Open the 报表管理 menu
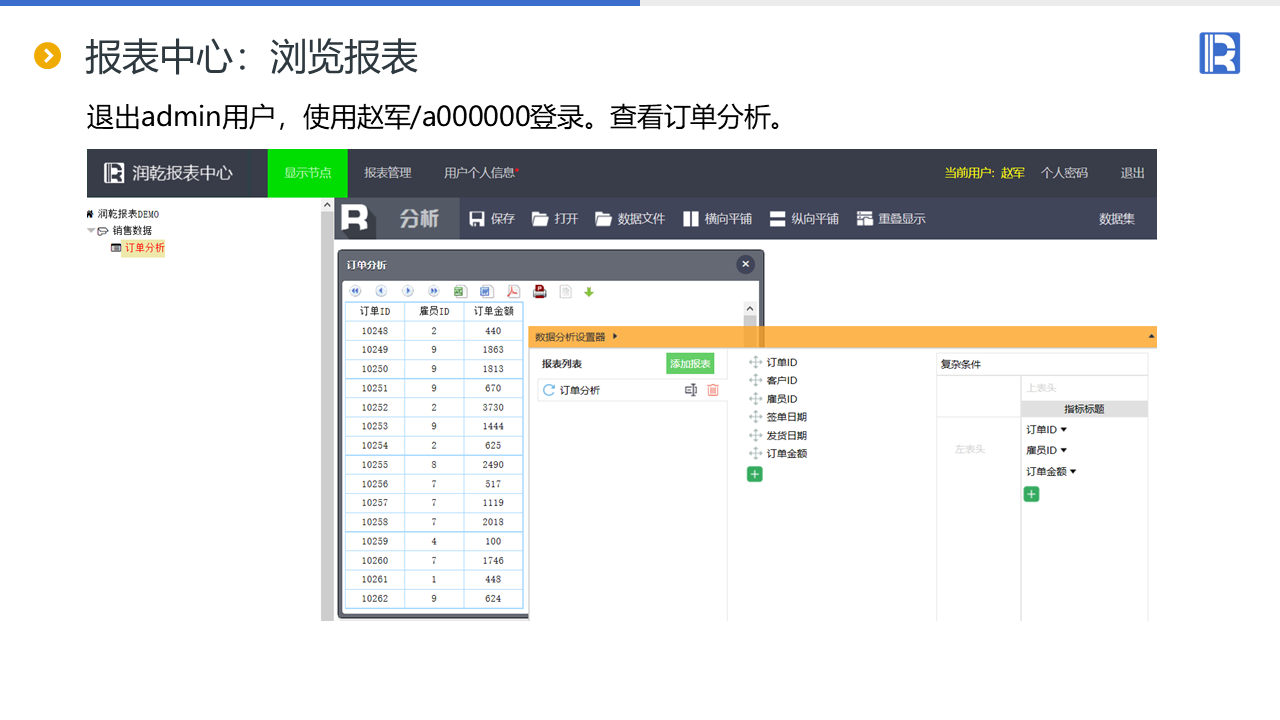The height and width of the screenshot is (720, 1280). (x=387, y=173)
